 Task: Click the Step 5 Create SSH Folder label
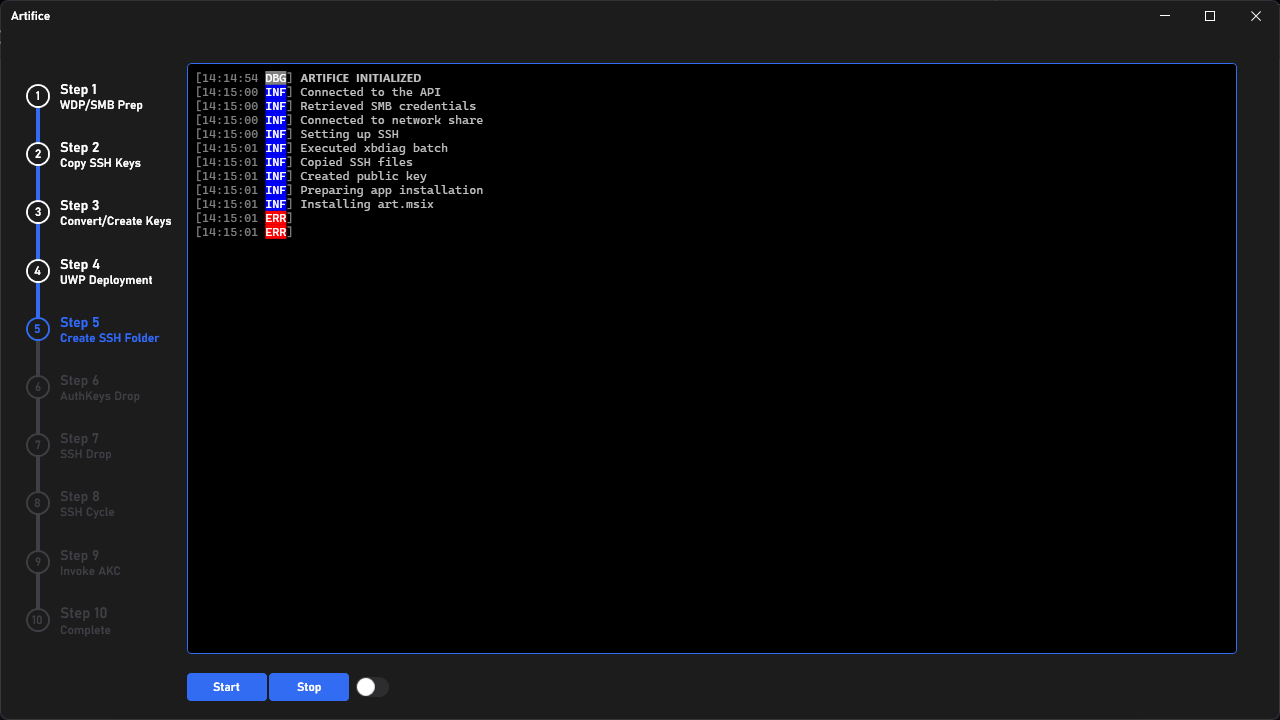109,330
